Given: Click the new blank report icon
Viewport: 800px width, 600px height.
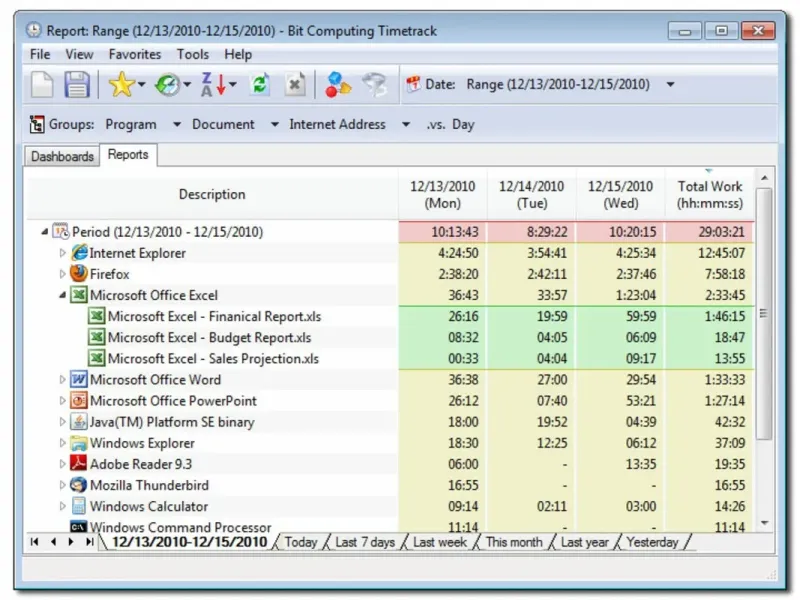Looking at the screenshot, I should [x=42, y=85].
